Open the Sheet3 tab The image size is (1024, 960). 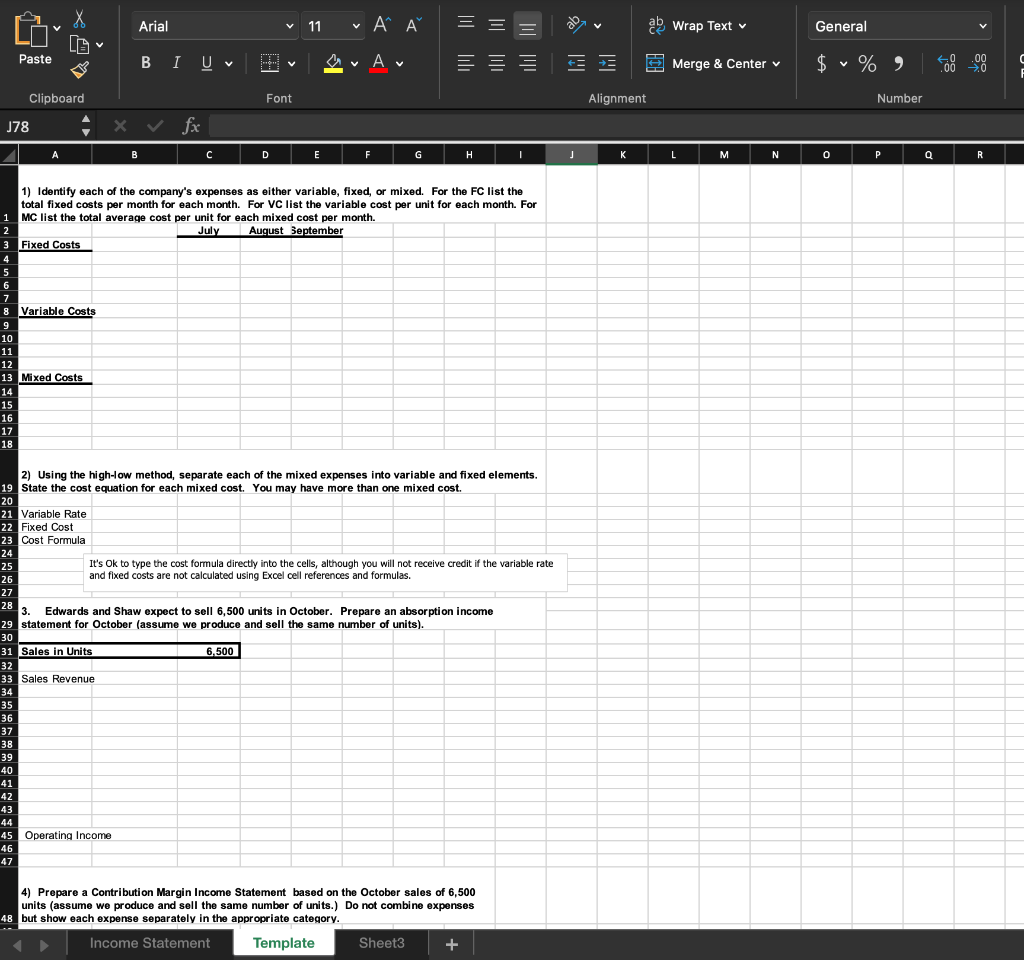tap(381, 943)
